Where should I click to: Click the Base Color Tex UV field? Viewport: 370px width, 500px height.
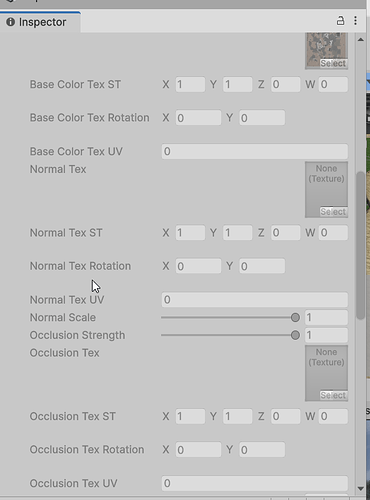[255, 151]
